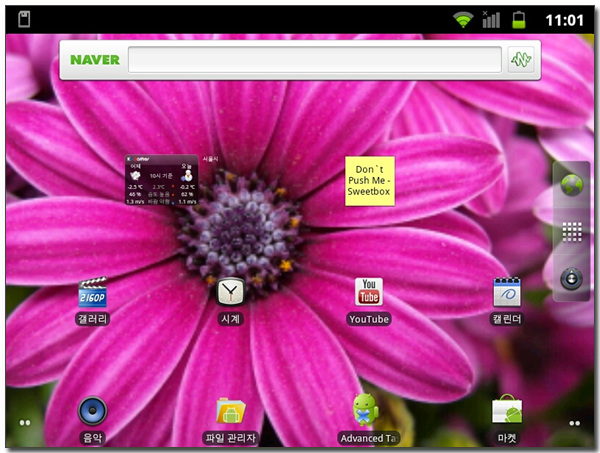Tap the round camera-like dock icon
The height and width of the screenshot is (453, 600).
tap(571, 279)
